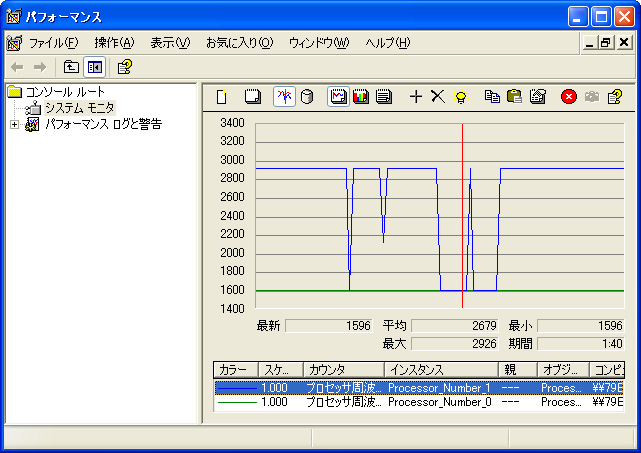Click the カウンタ column header
Screen dimensions: 641x453
tap(342, 370)
